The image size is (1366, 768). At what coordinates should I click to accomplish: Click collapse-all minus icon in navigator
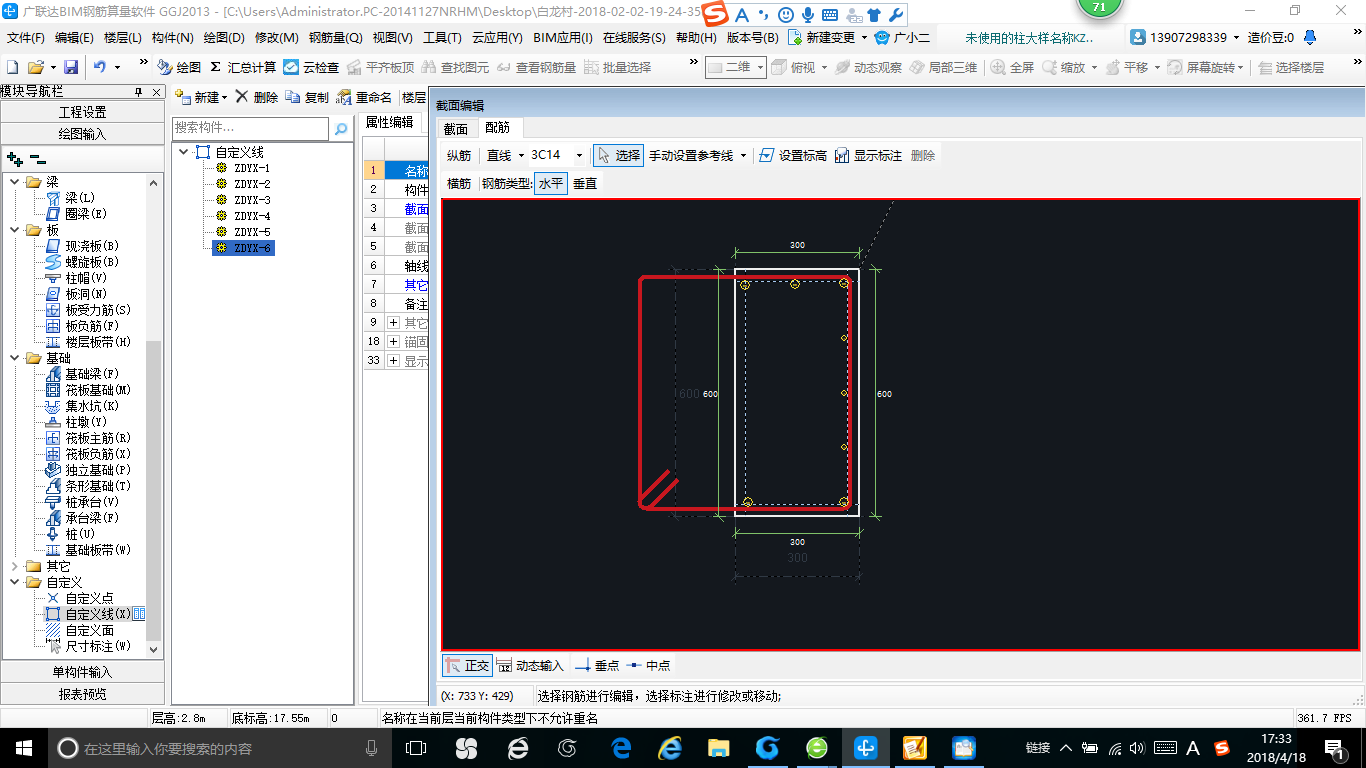[38, 158]
